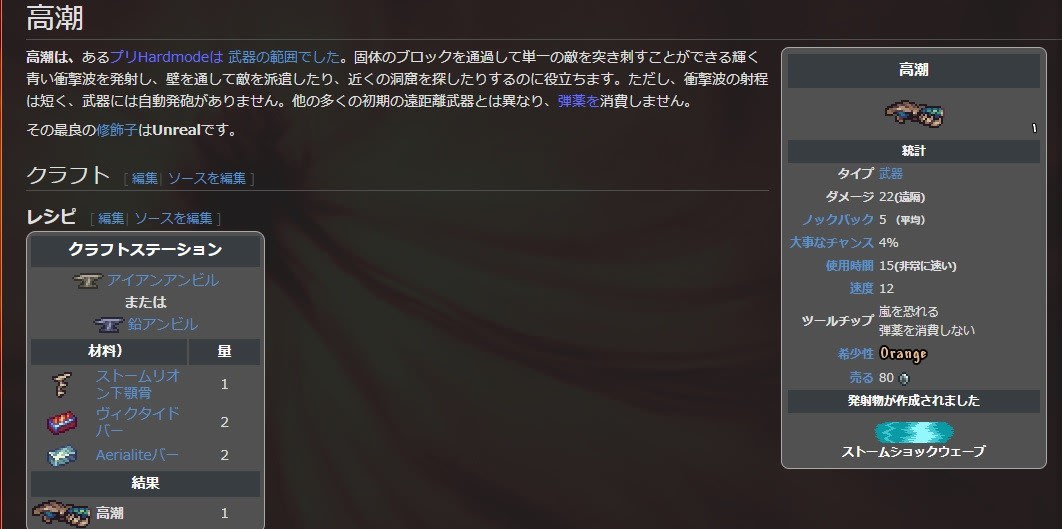Click the 編集 link next to クラフト heading
The height and width of the screenshot is (529, 1062).
(144, 178)
